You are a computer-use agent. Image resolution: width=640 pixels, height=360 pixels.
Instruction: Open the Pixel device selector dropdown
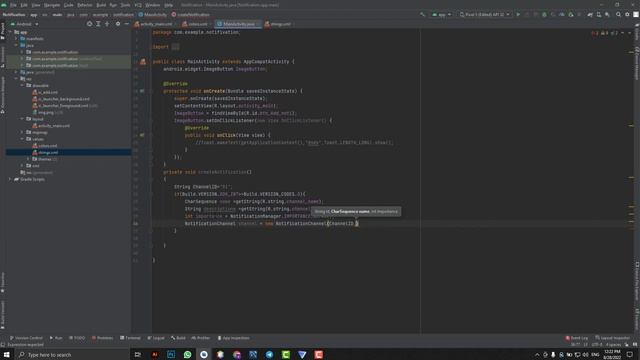485,15
